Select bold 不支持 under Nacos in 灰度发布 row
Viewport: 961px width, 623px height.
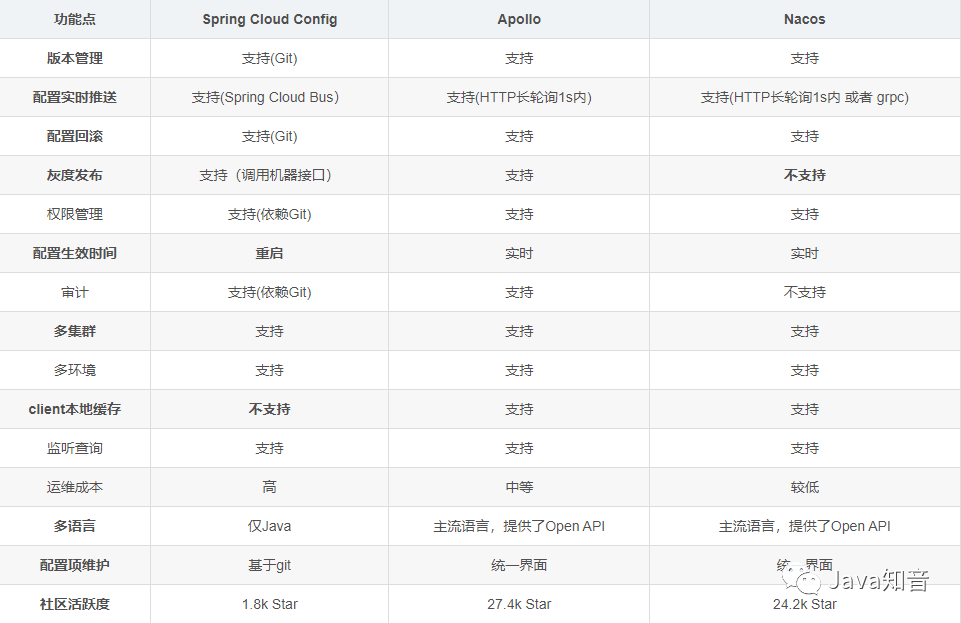point(805,175)
